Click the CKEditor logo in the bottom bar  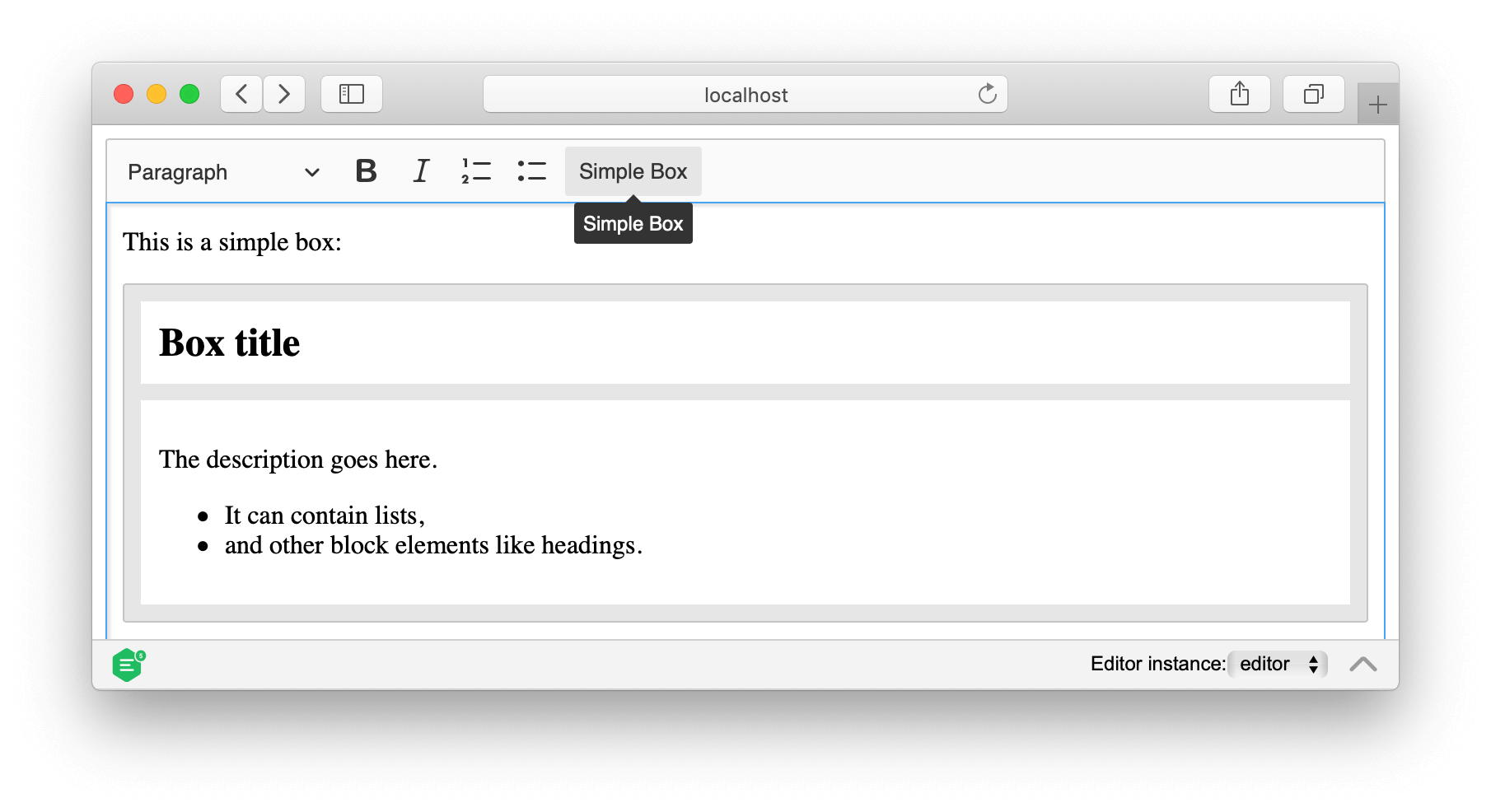pyautogui.click(x=128, y=664)
